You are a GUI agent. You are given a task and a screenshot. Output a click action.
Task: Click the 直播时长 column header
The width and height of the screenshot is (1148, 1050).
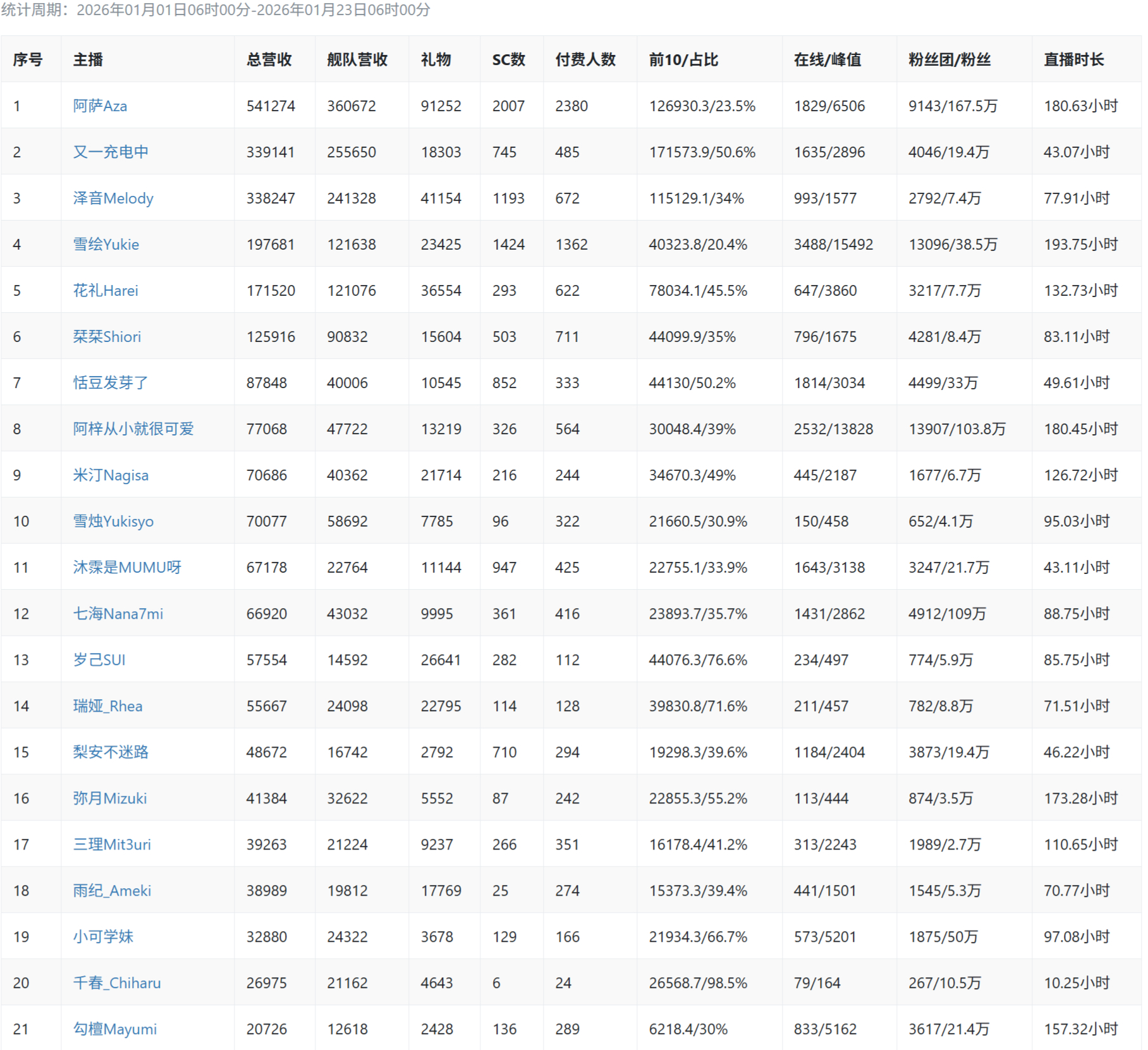click(1073, 59)
